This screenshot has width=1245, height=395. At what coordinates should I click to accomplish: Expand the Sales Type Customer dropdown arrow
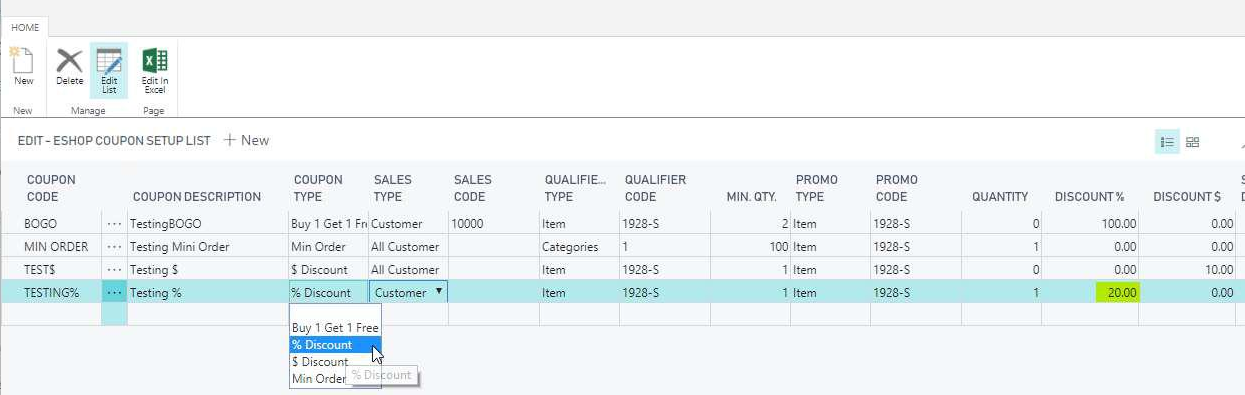point(438,292)
